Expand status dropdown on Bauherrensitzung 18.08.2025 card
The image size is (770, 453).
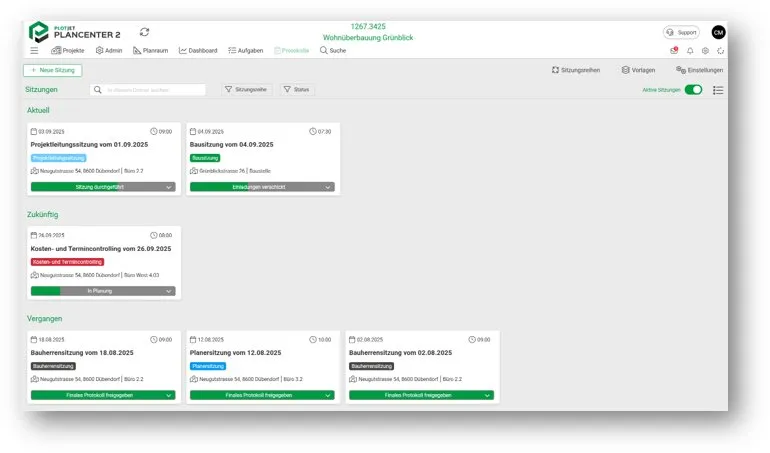(168, 396)
